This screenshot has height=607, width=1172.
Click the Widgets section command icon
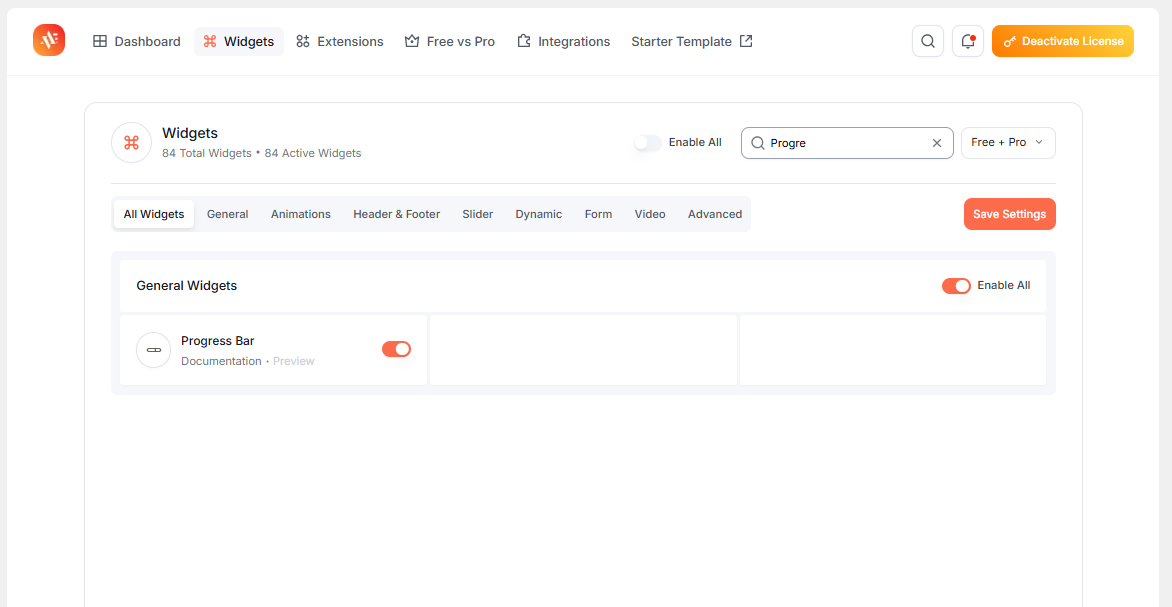132,143
